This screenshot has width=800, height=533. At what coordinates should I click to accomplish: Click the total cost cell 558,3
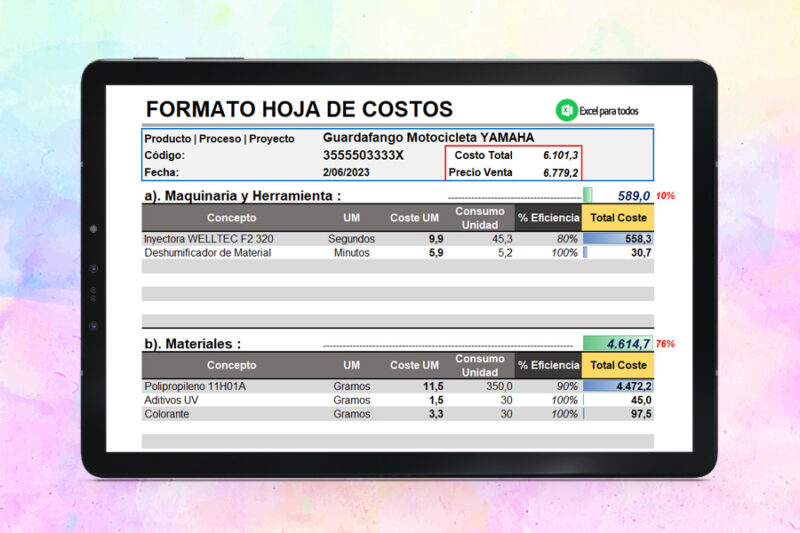tap(638, 239)
